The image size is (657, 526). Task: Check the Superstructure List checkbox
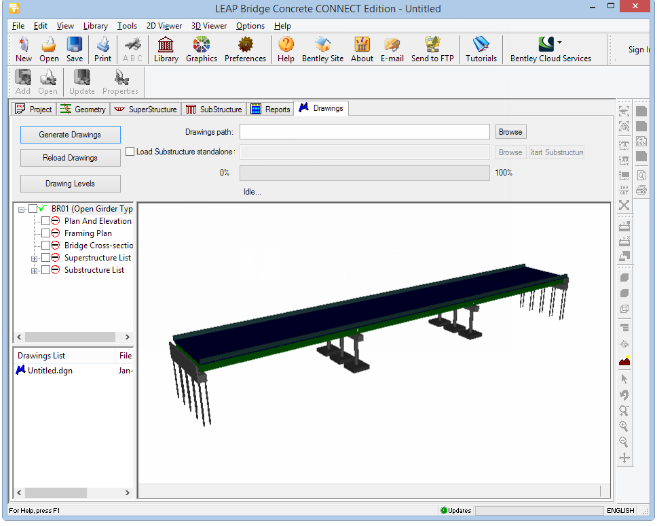click(x=45, y=257)
